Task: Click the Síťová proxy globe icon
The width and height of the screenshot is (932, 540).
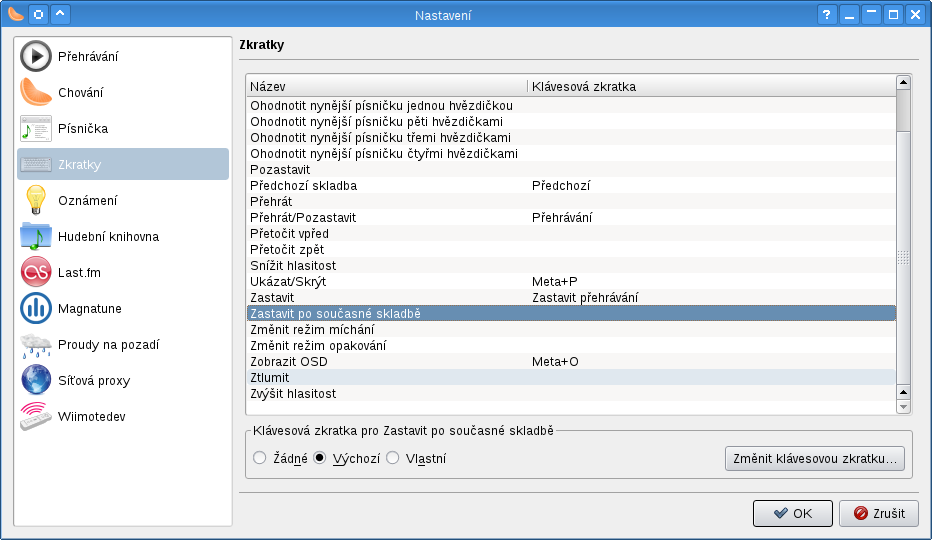Action: click(36, 380)
